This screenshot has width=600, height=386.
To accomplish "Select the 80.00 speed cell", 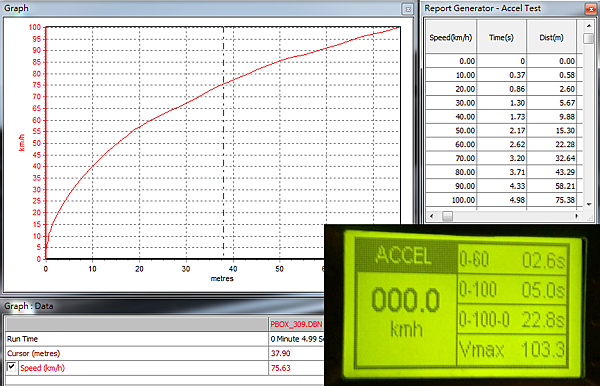I will (x=451, y=172).
